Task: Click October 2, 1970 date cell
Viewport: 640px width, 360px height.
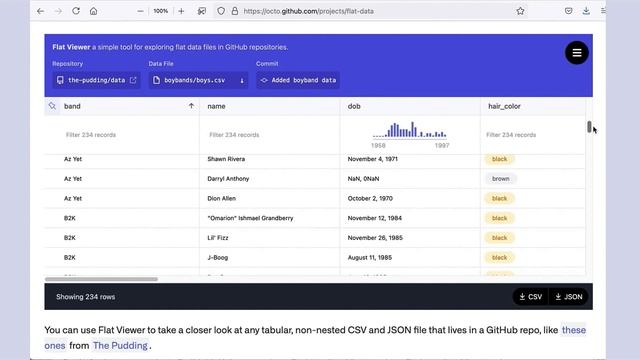Action: [370, 198]
